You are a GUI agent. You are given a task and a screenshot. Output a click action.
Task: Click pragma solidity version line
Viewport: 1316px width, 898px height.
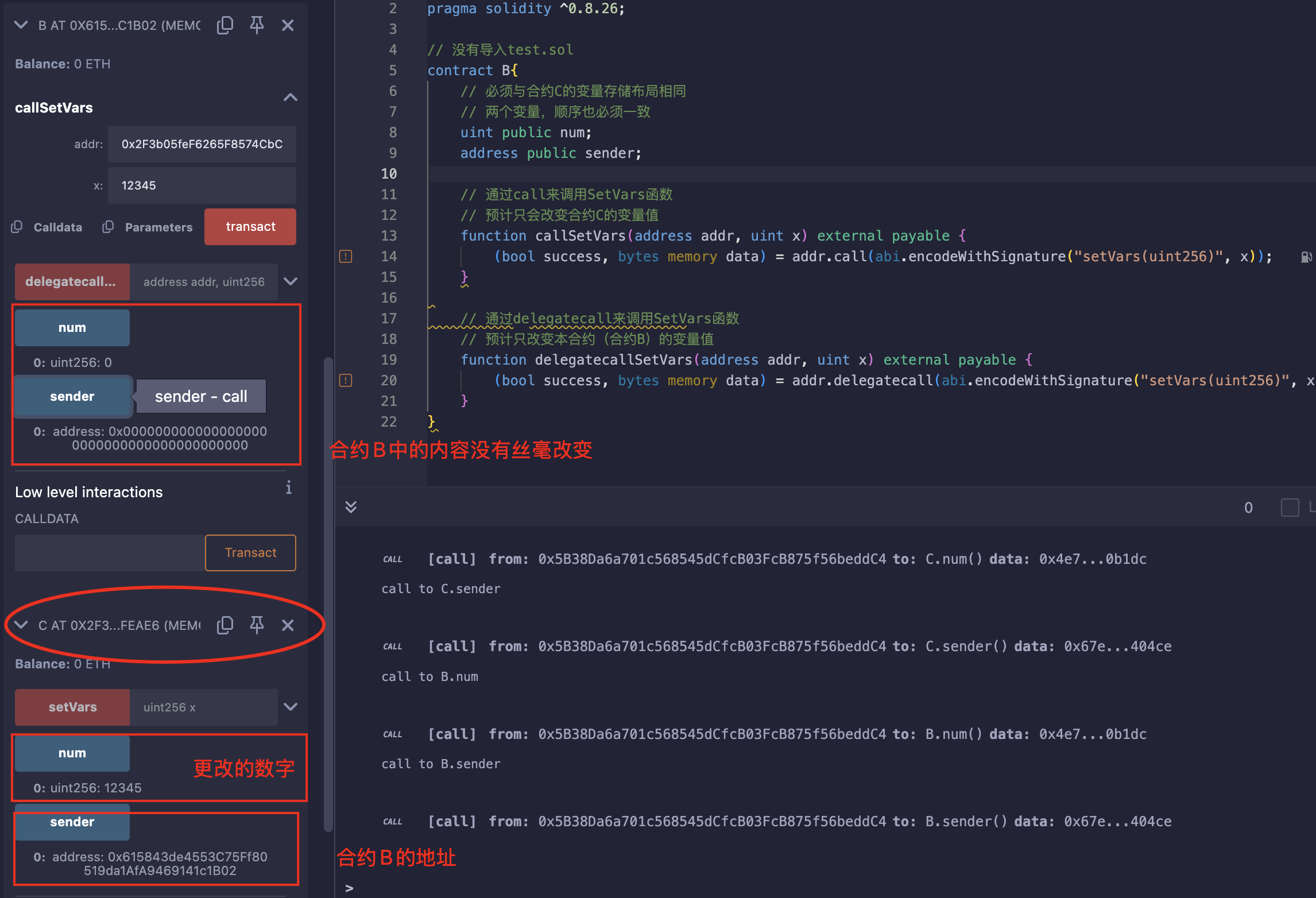[x=526, y=9]
